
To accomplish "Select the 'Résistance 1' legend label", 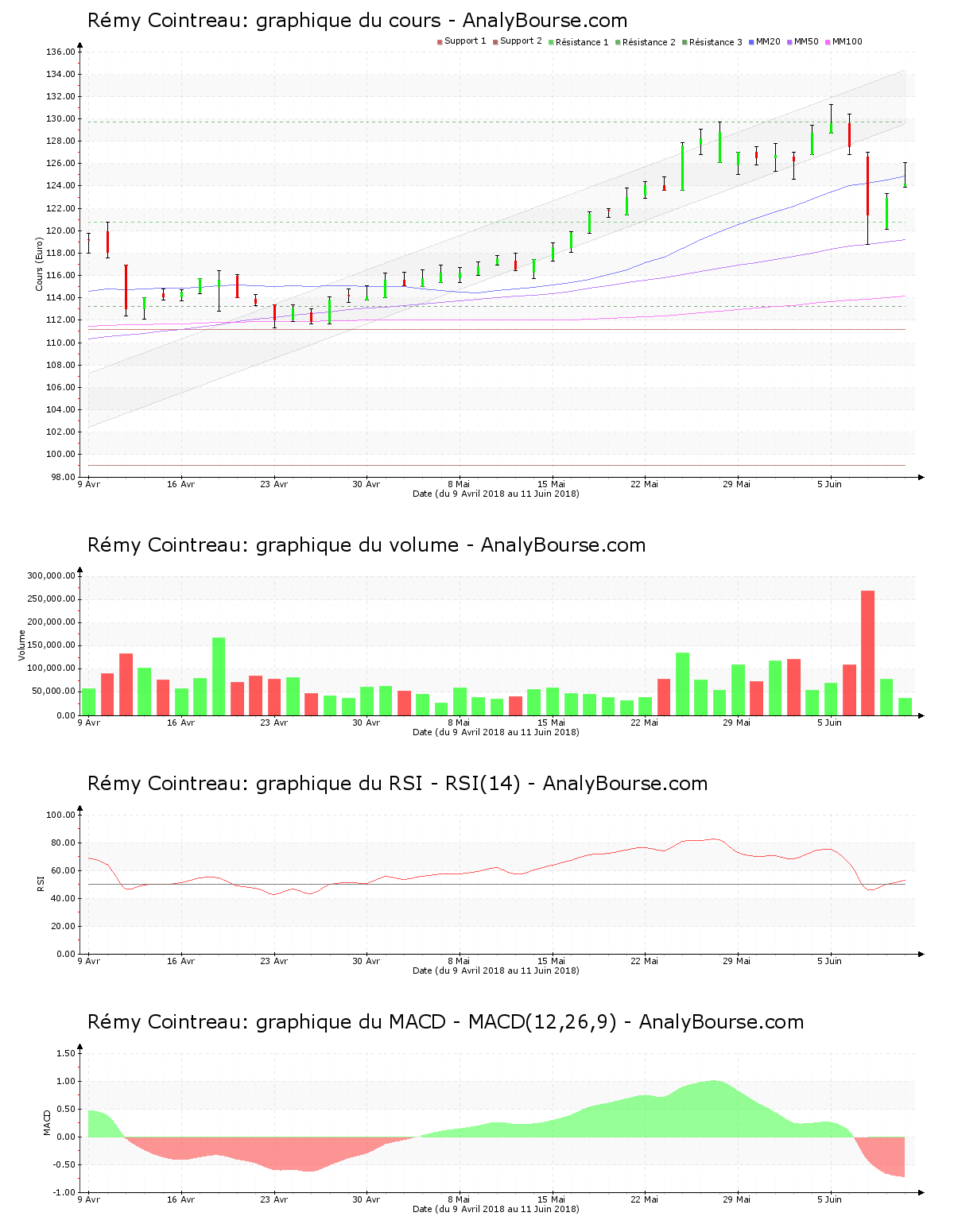I will point(582,41).
